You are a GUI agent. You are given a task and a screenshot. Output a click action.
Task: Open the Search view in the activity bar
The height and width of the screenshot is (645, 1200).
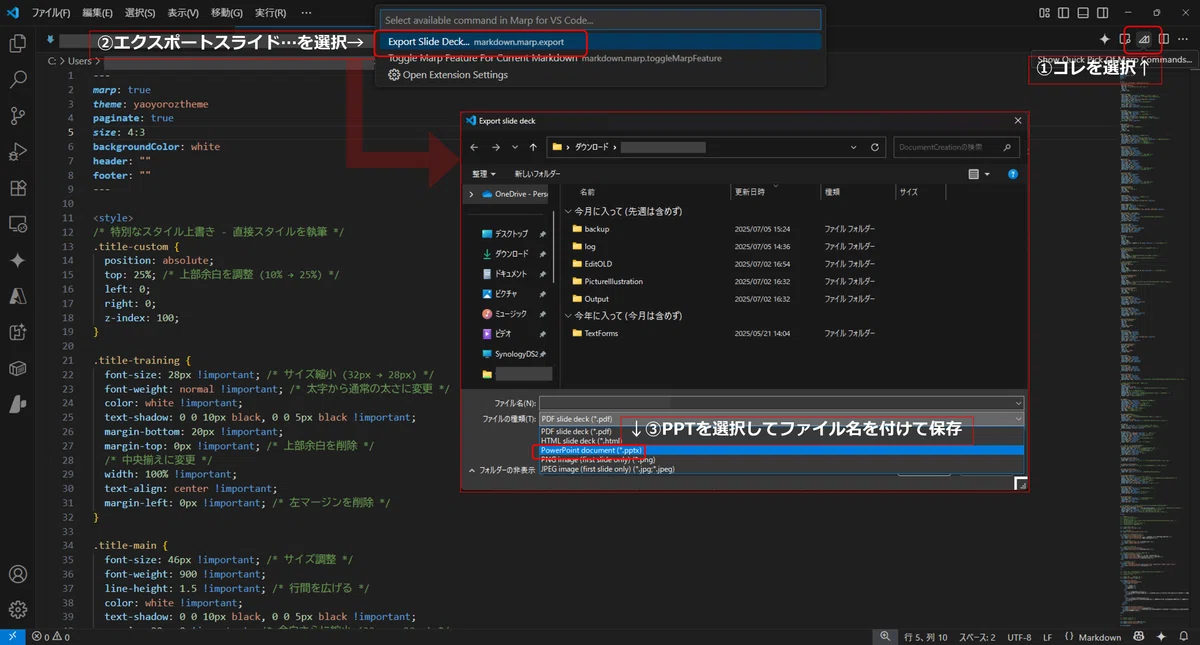(17, 80)
